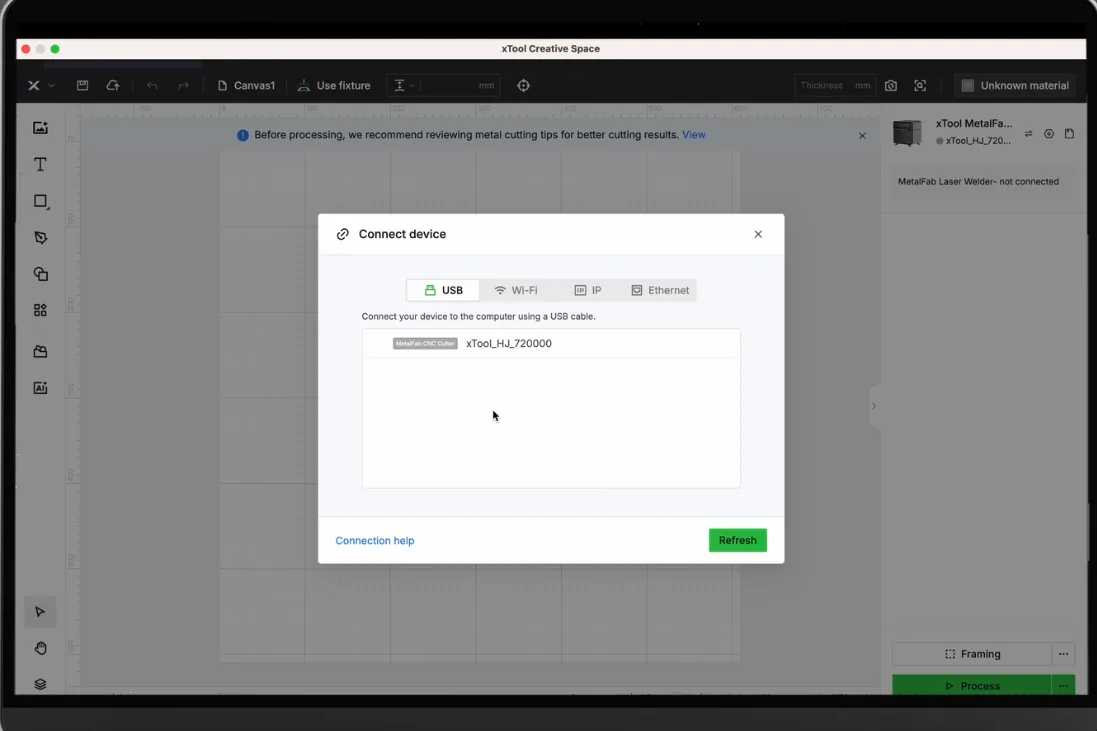Image resolution: width=1097 pixels, height=731 pixels.
Task: Switch to the Ethernet connection tab
Action: pyautogui.click(x=660, y=290)
